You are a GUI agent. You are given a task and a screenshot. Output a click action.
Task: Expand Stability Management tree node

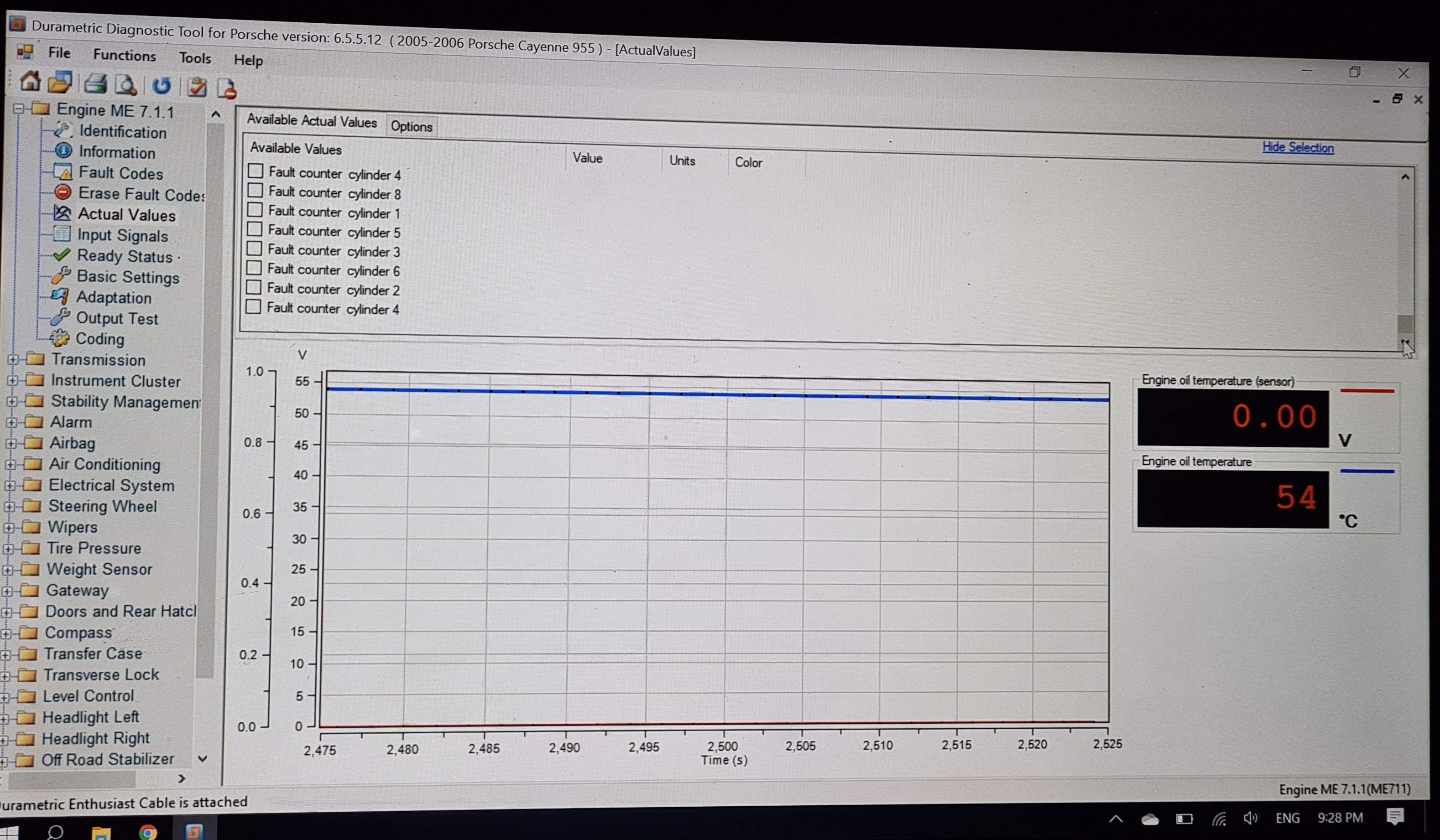[12, 401]
